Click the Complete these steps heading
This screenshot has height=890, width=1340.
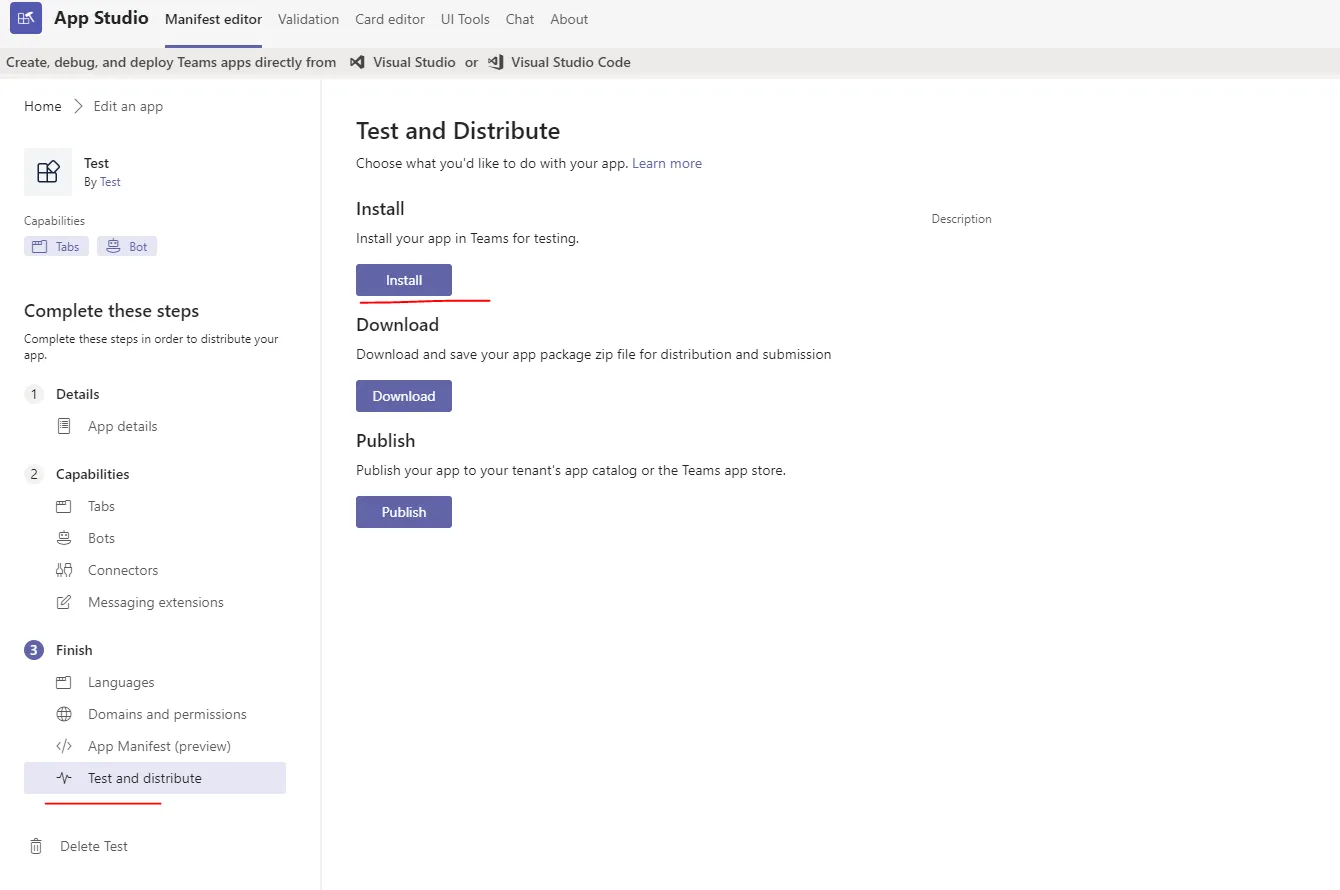point(112,311)
